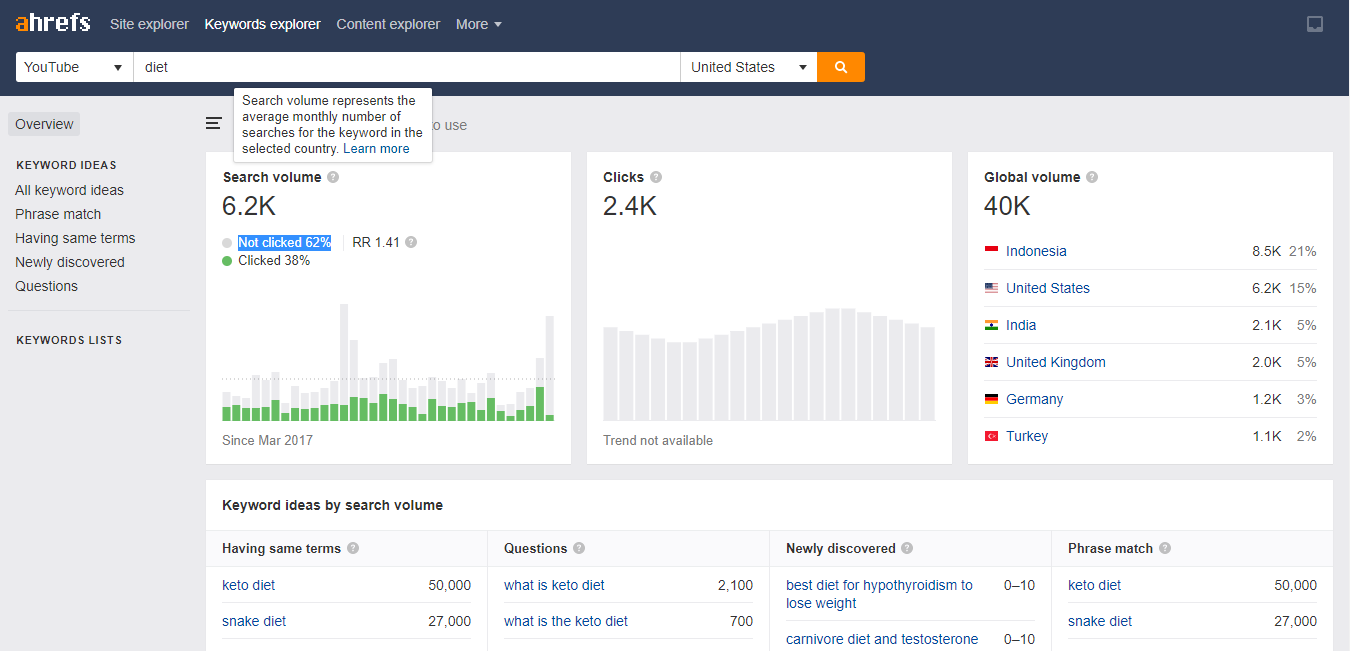This screenshot has height=651, width=1350.
Task: Click help icon beside Questions column
Action: [579, 548]
